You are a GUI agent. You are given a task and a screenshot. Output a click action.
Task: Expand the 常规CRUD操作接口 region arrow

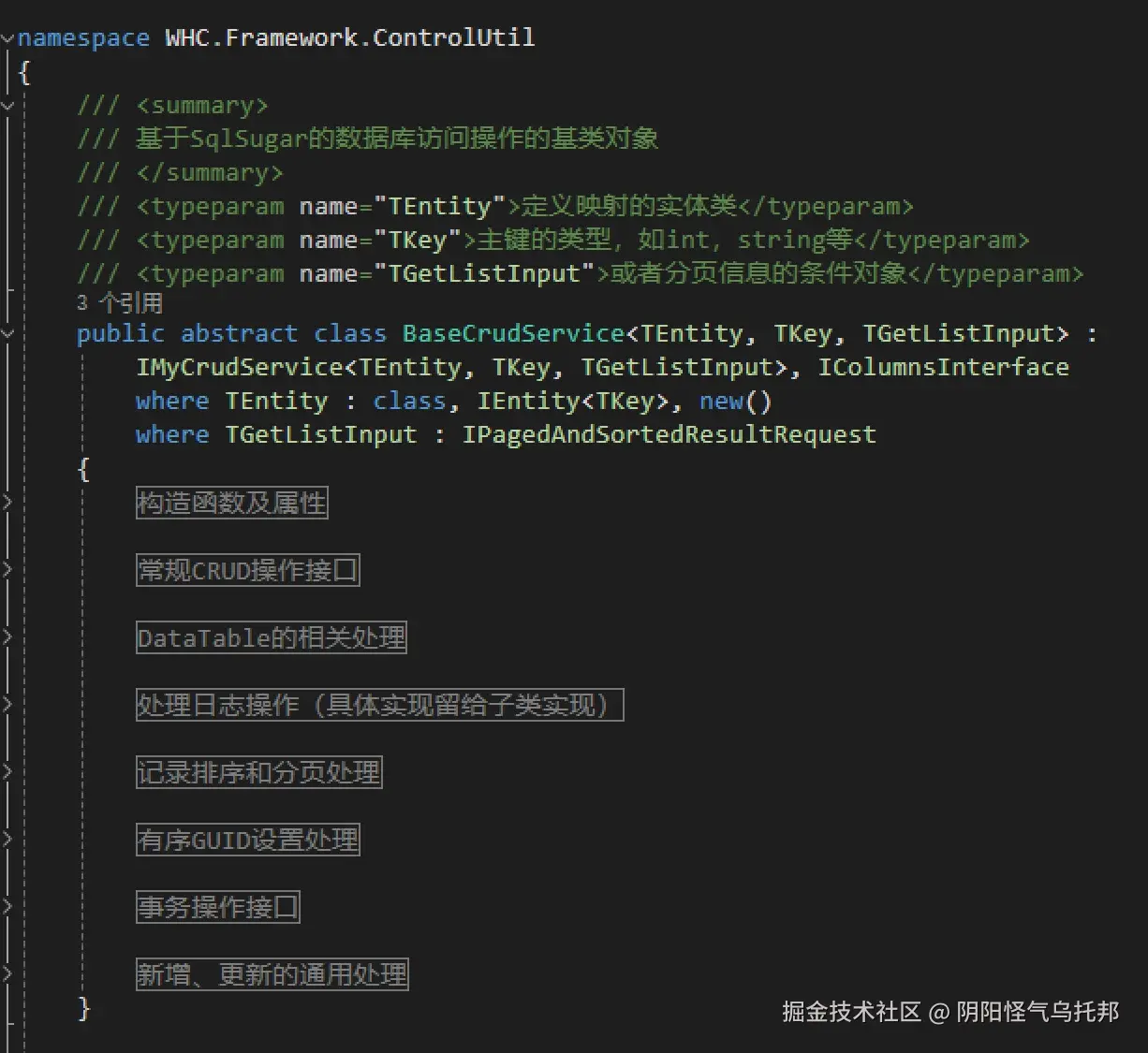click(x=7, y=570)
